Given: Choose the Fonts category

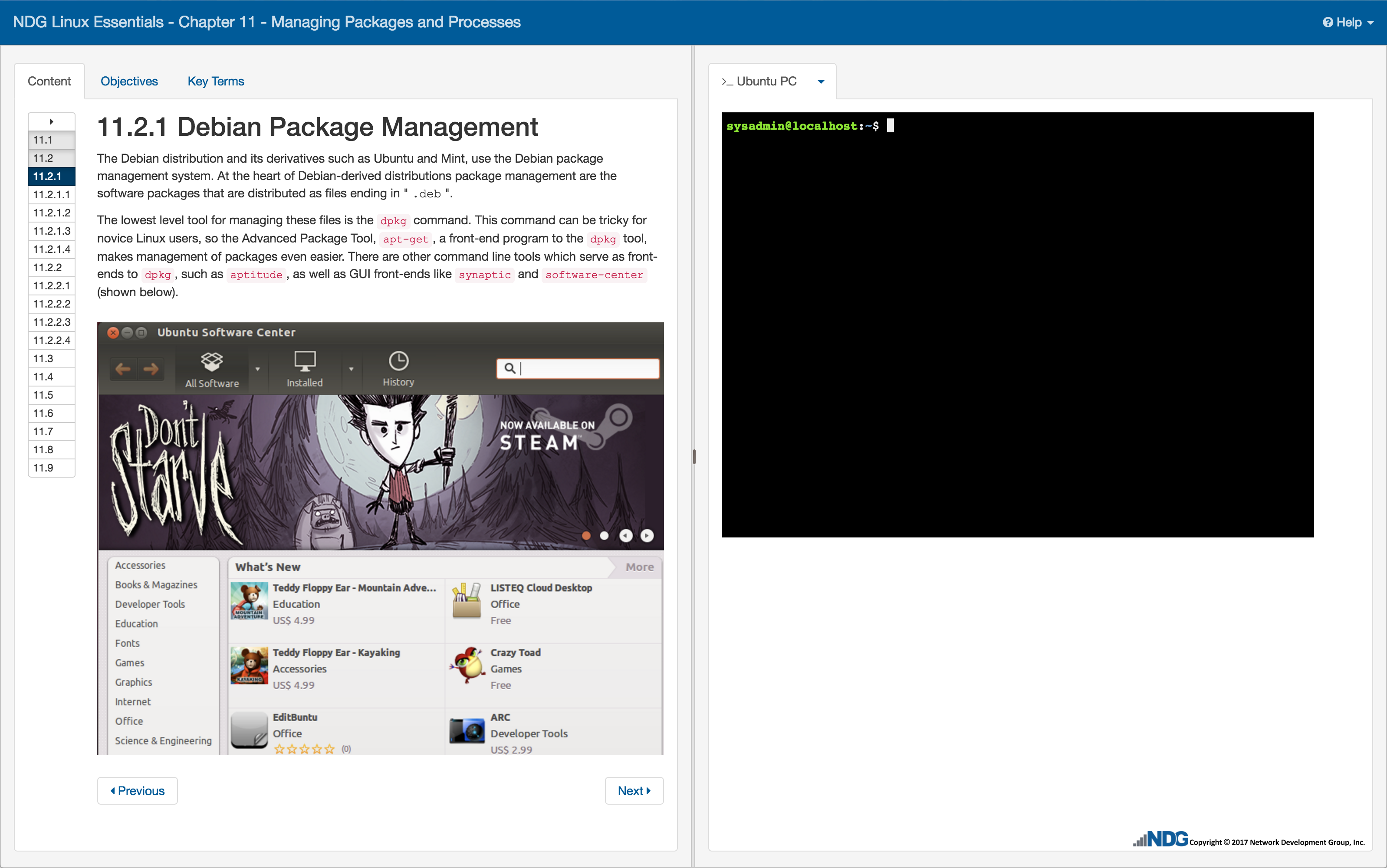Looking at the screenshot, I should [128, 644].
